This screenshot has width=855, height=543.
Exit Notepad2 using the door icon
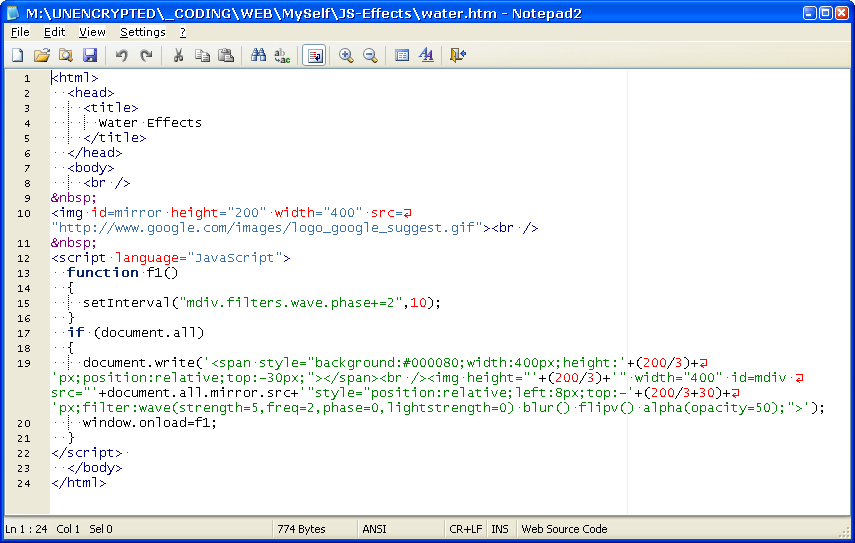coord(457,55)
